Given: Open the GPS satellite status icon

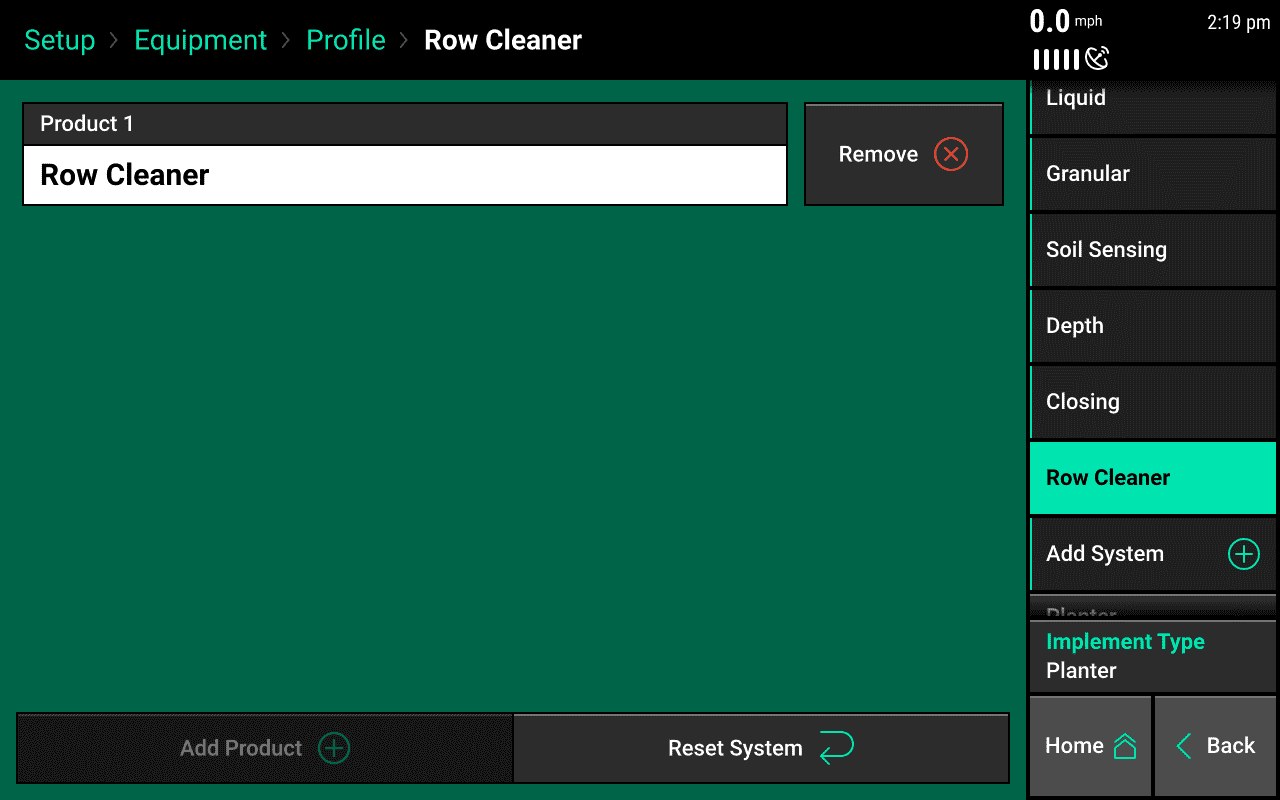Looking at the screenshot, I should (x=1097, y=59).
